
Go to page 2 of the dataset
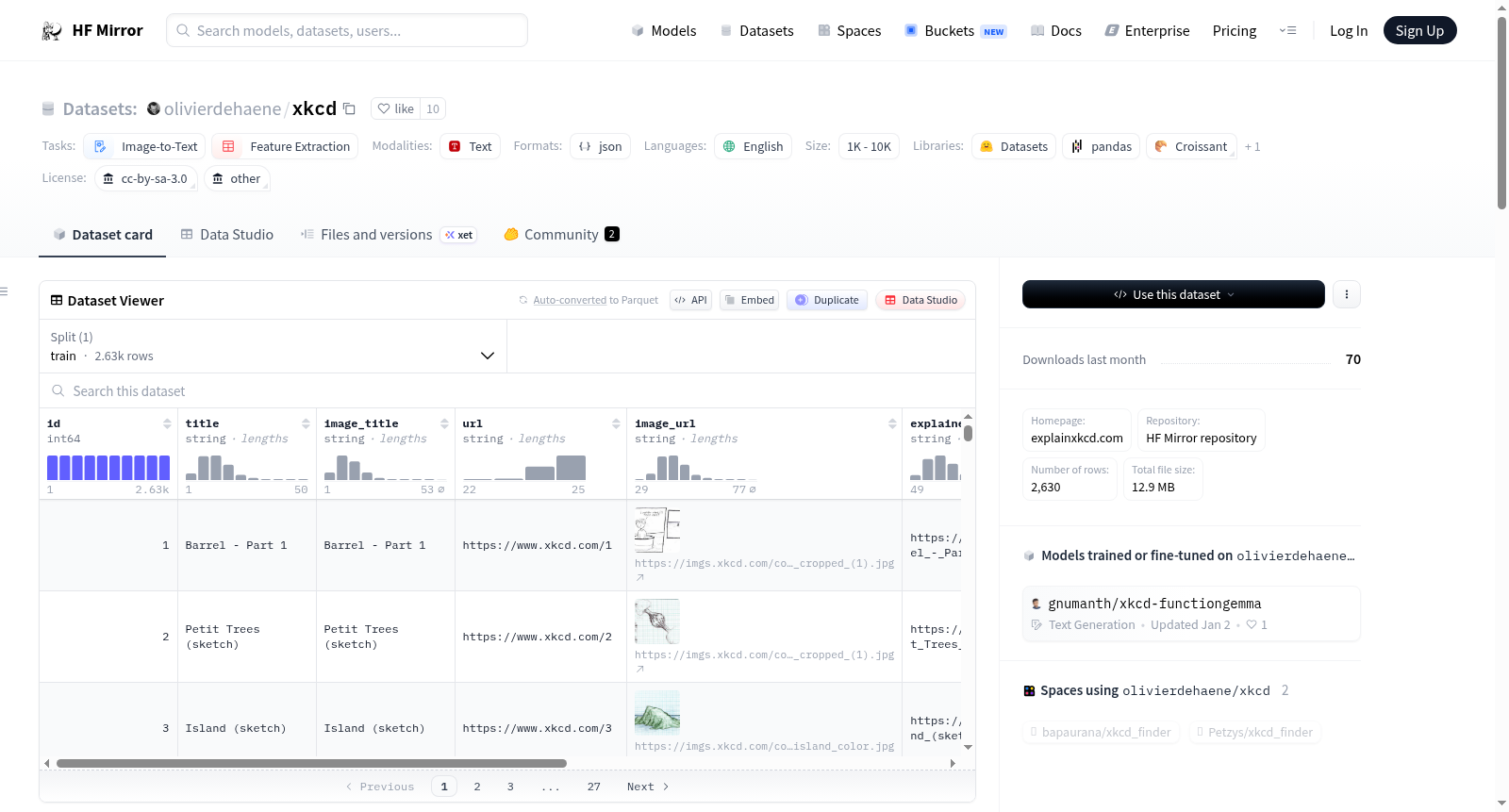click(477, 787)
